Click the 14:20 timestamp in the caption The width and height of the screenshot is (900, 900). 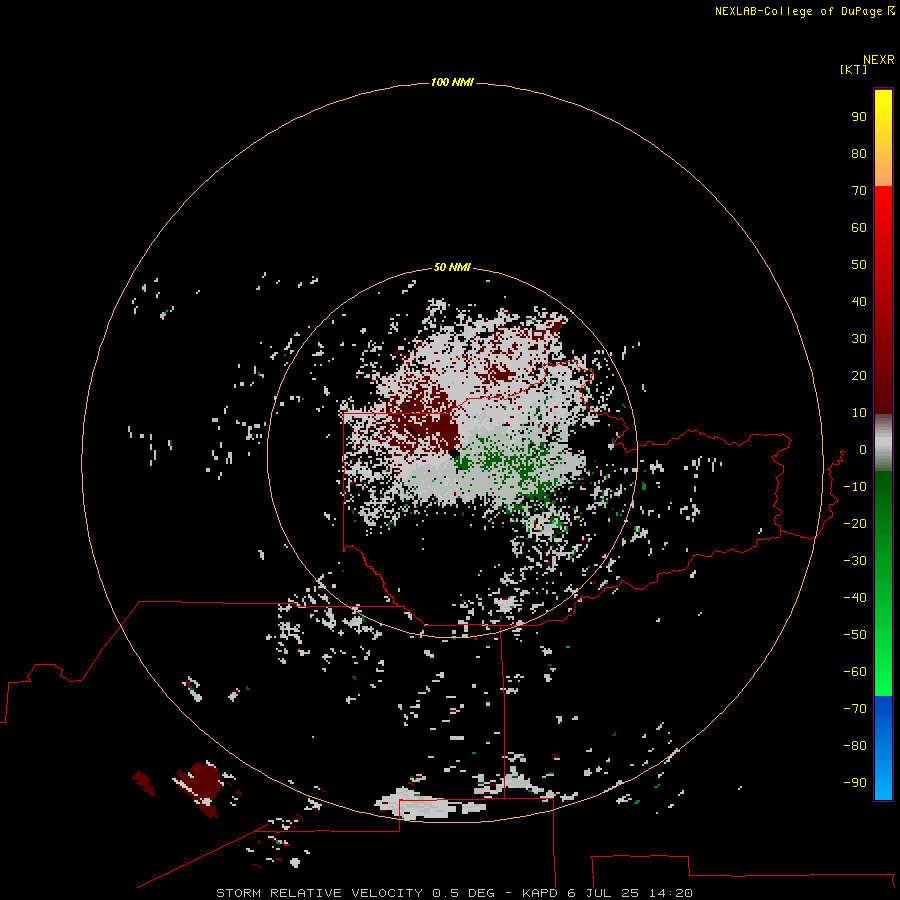[x=670, y=893]
